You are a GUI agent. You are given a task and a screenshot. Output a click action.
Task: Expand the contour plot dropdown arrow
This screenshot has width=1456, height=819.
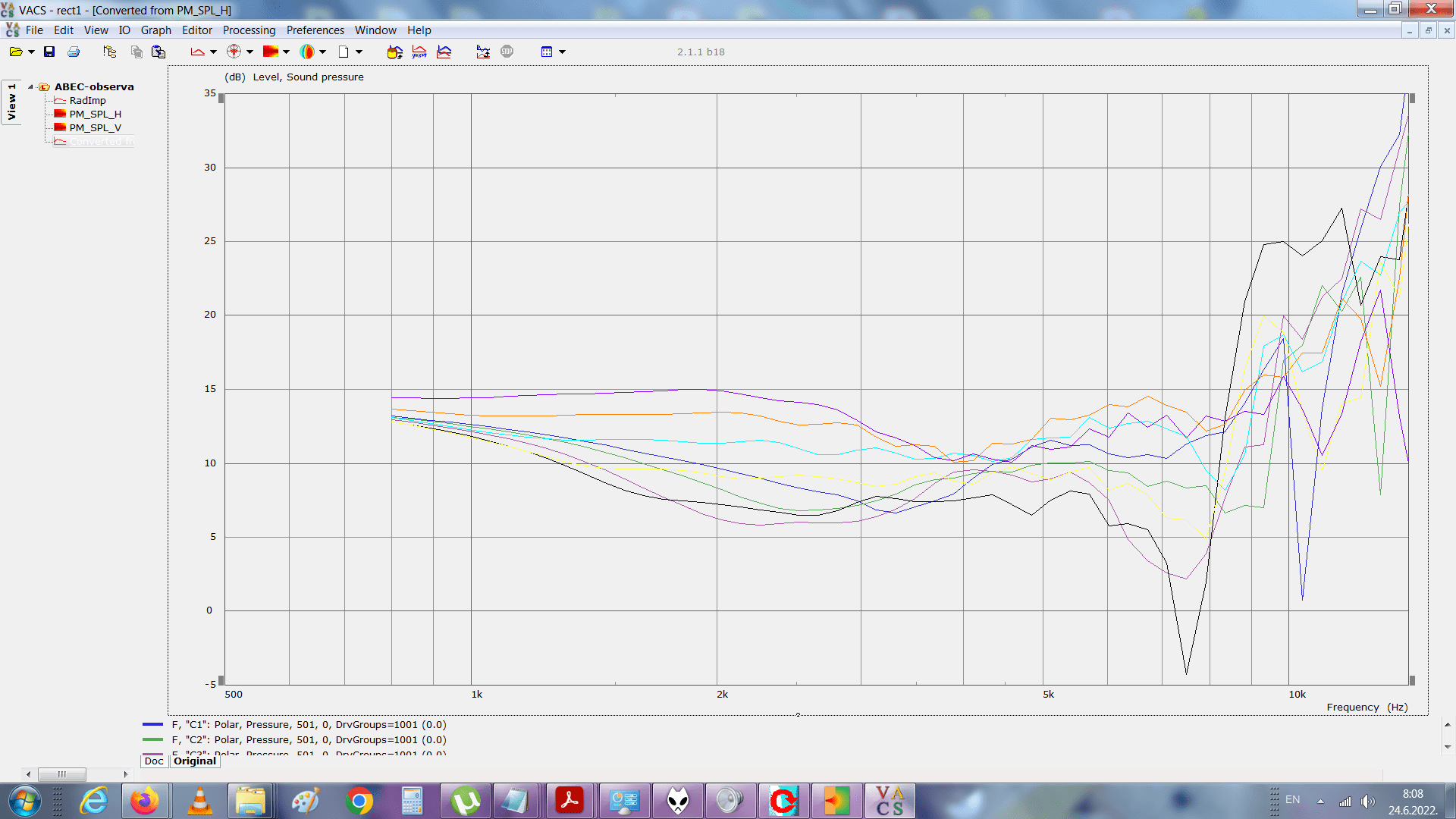(286, 52)
